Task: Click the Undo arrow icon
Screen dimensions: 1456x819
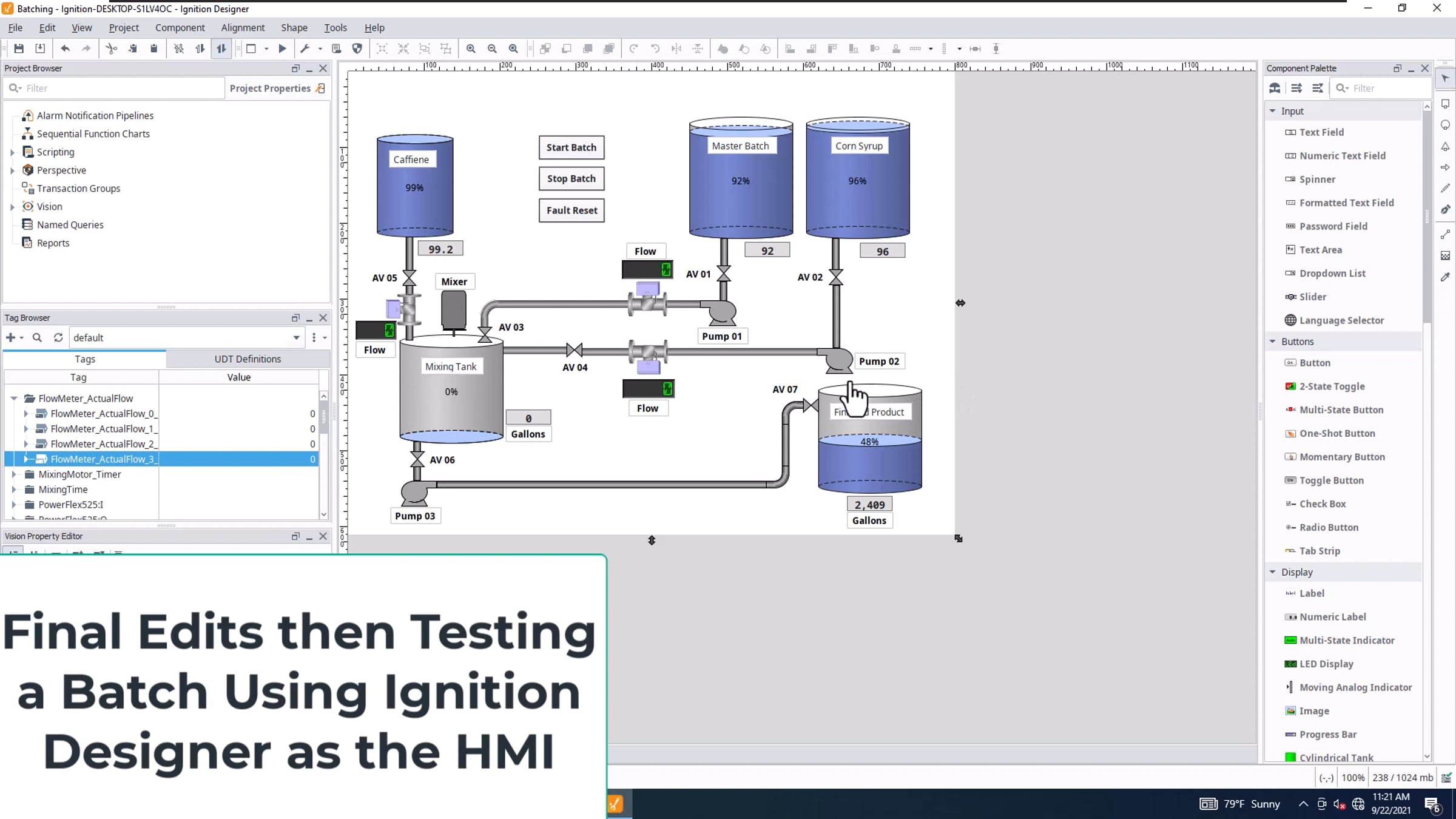Action: pyautogui.click(x=65, y=49)
